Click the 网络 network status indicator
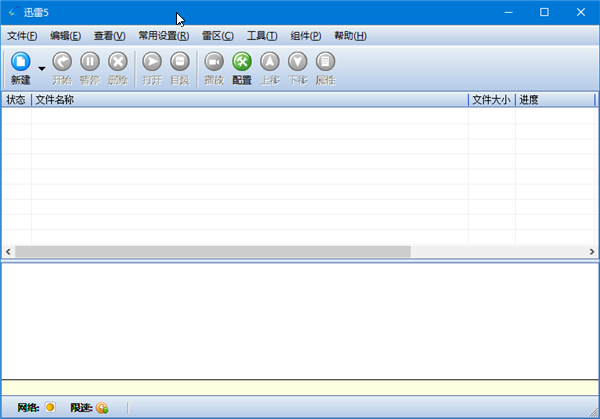600x419 pixels. (x=50, y=407)
